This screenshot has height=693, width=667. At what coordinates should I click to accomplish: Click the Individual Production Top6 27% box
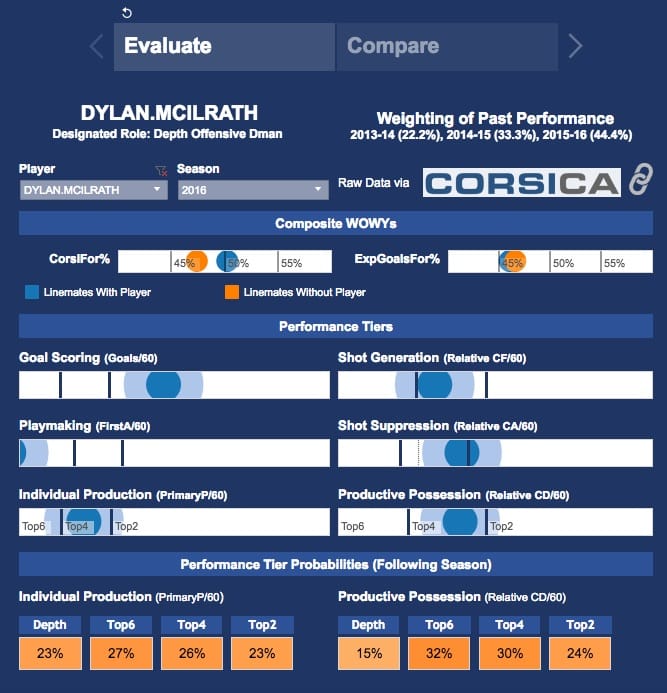(x=122, y=653)
